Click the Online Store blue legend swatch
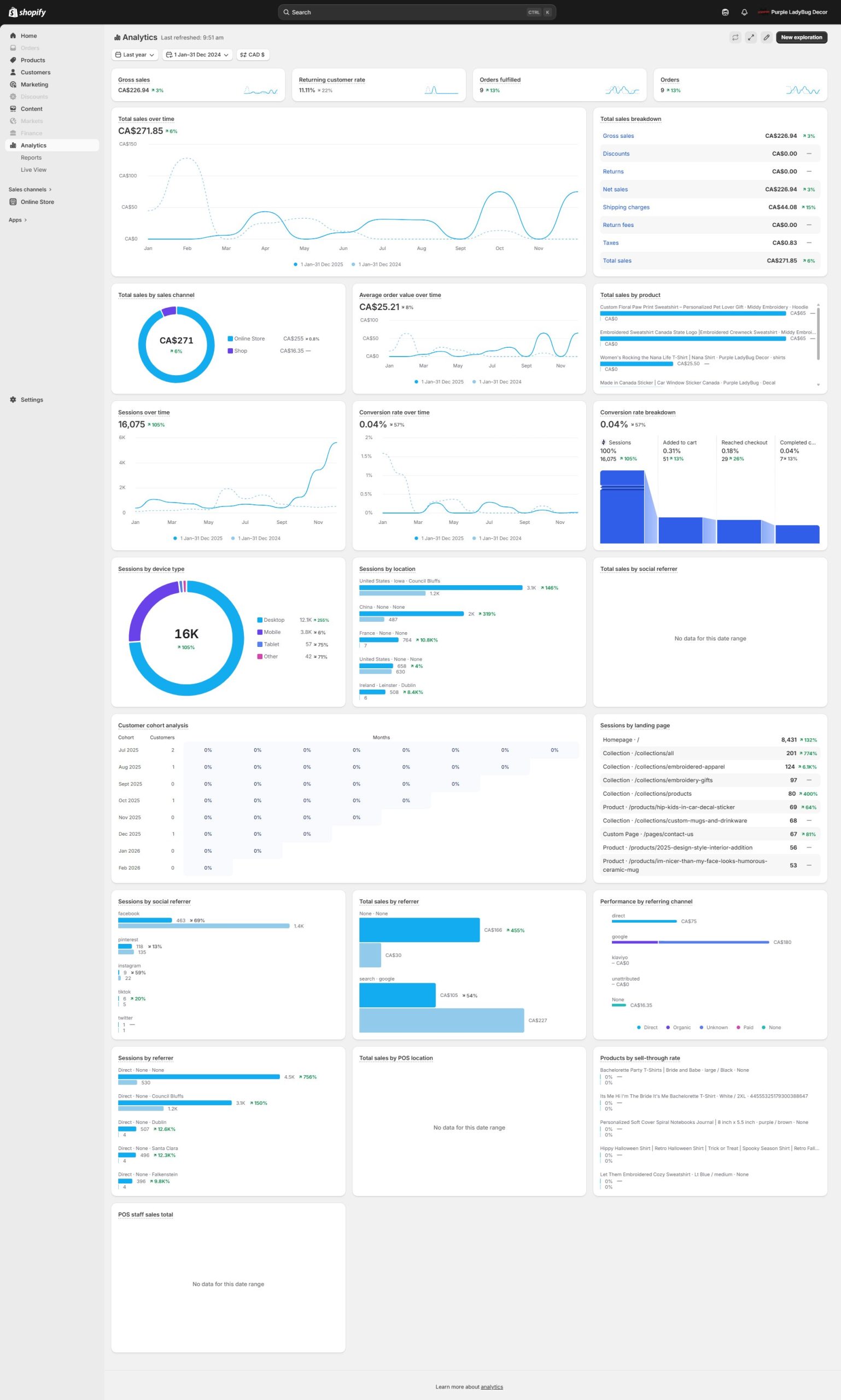 coord(230,339)
